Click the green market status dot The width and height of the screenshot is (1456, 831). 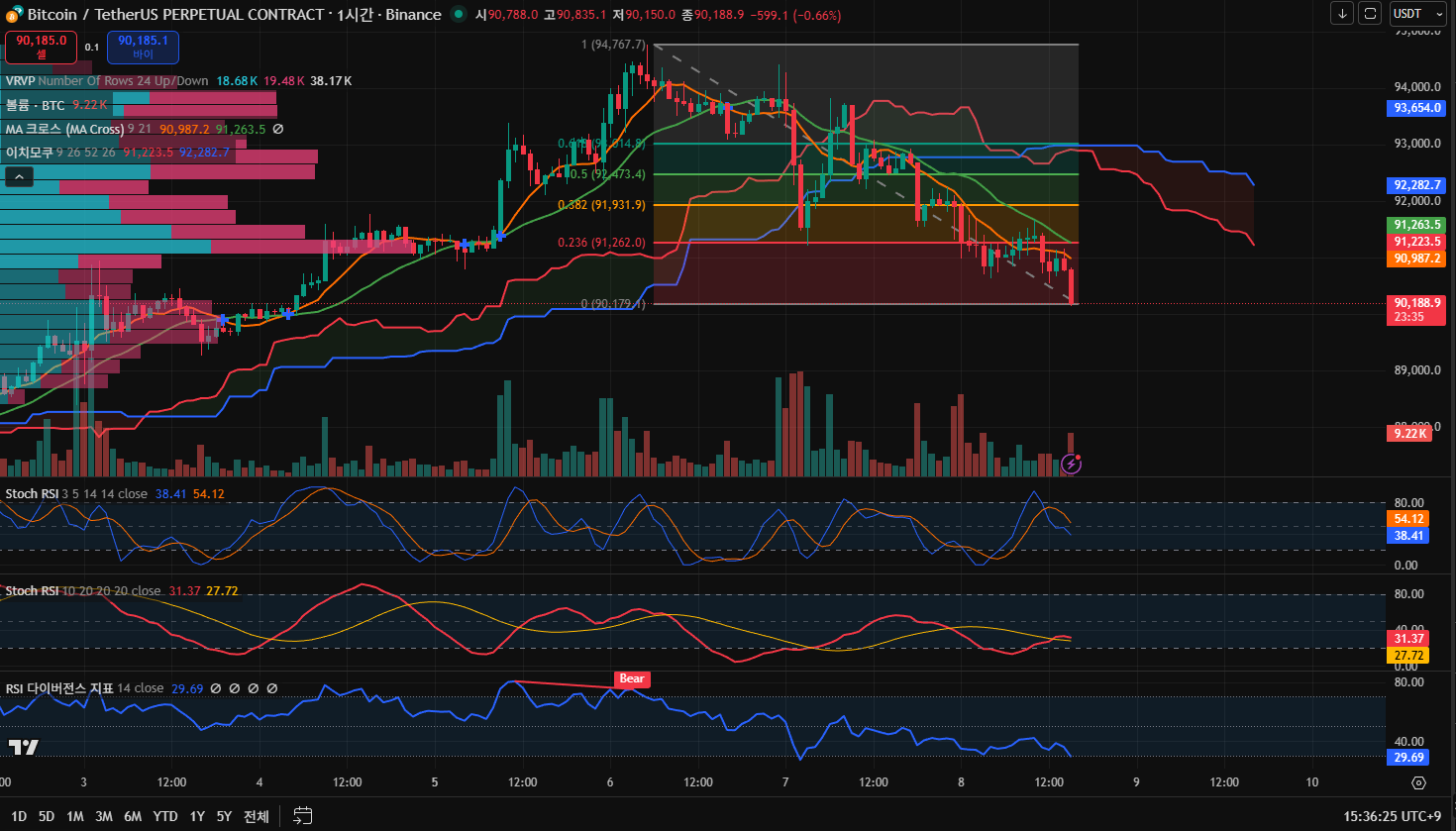coord(458,14)
